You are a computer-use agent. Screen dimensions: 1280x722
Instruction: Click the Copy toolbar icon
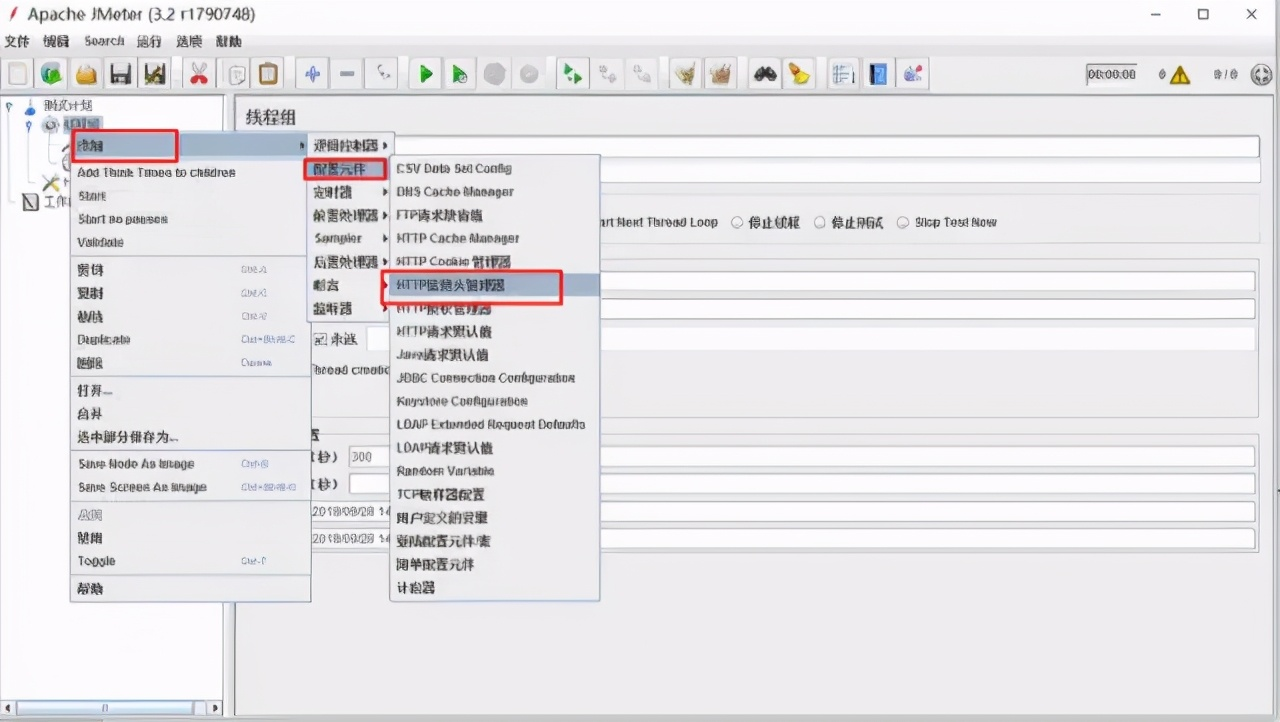234,74
